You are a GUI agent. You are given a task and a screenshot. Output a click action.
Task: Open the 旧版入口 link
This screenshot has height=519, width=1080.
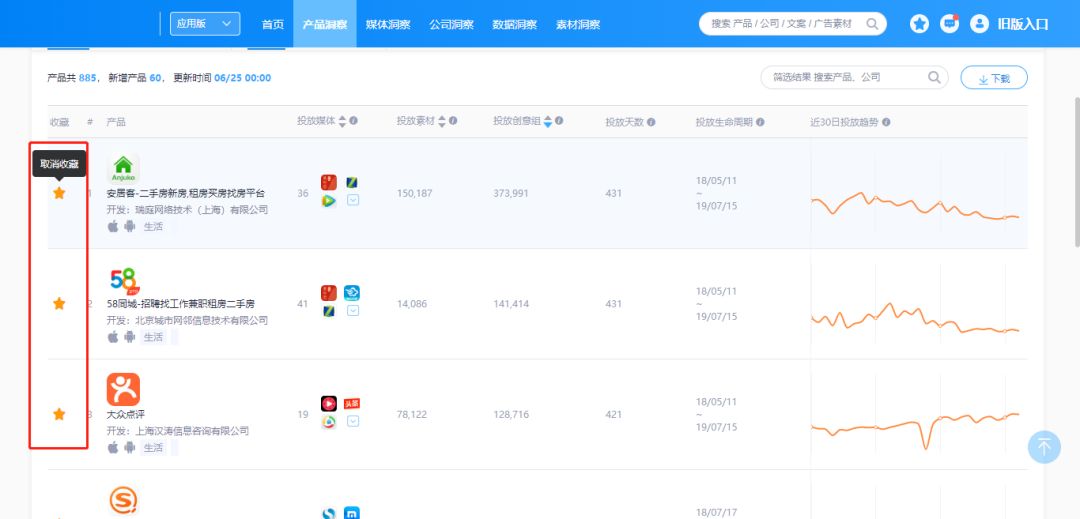click(1023, 24)
